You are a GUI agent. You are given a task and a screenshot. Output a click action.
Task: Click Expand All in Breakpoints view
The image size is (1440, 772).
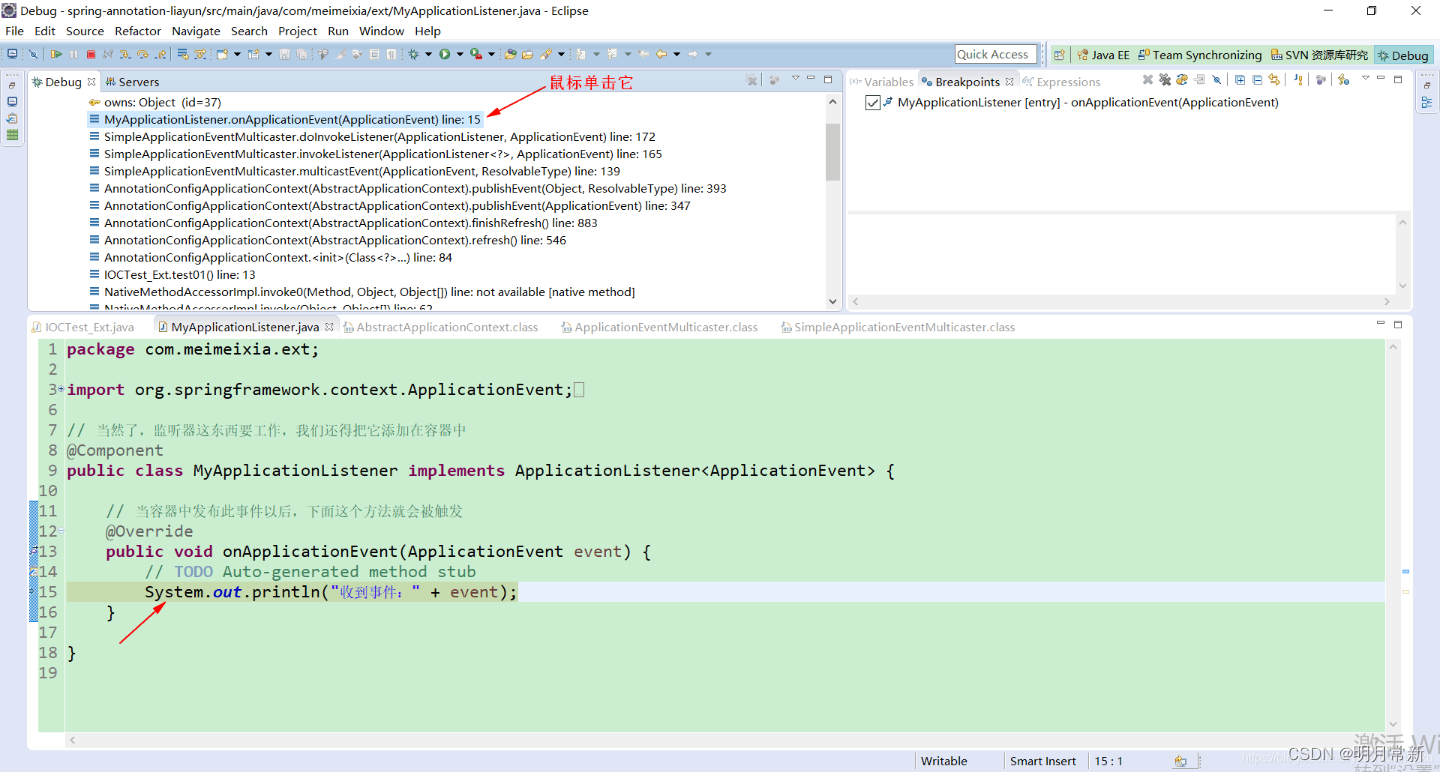pos(1240,80)
